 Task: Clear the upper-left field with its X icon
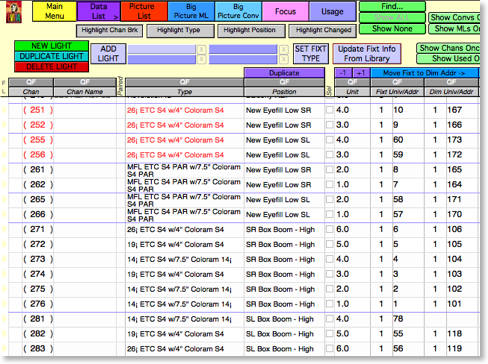click(x=201, y=50)
